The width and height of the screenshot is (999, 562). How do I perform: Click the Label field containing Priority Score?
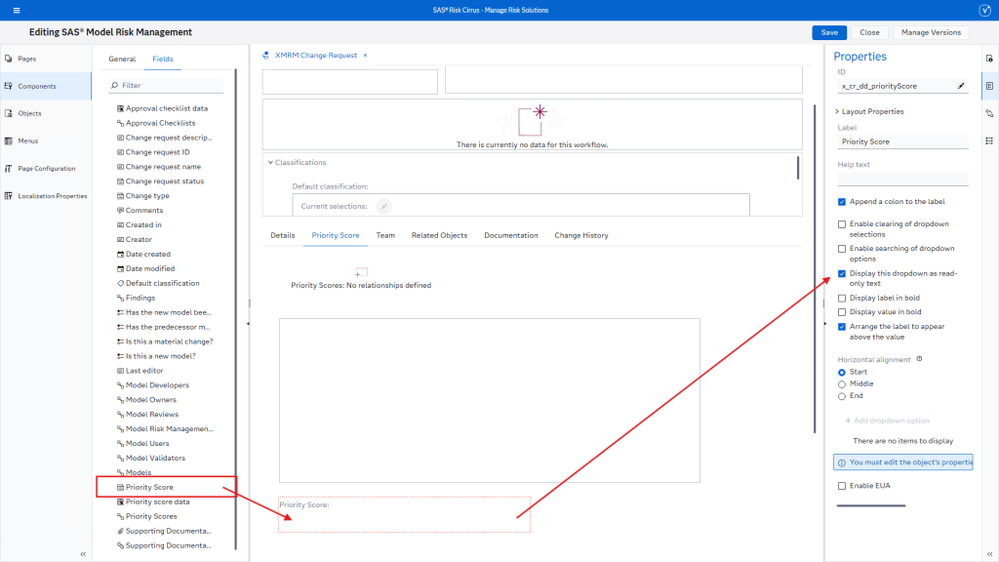pyautogui.click(x=902, y=142)
